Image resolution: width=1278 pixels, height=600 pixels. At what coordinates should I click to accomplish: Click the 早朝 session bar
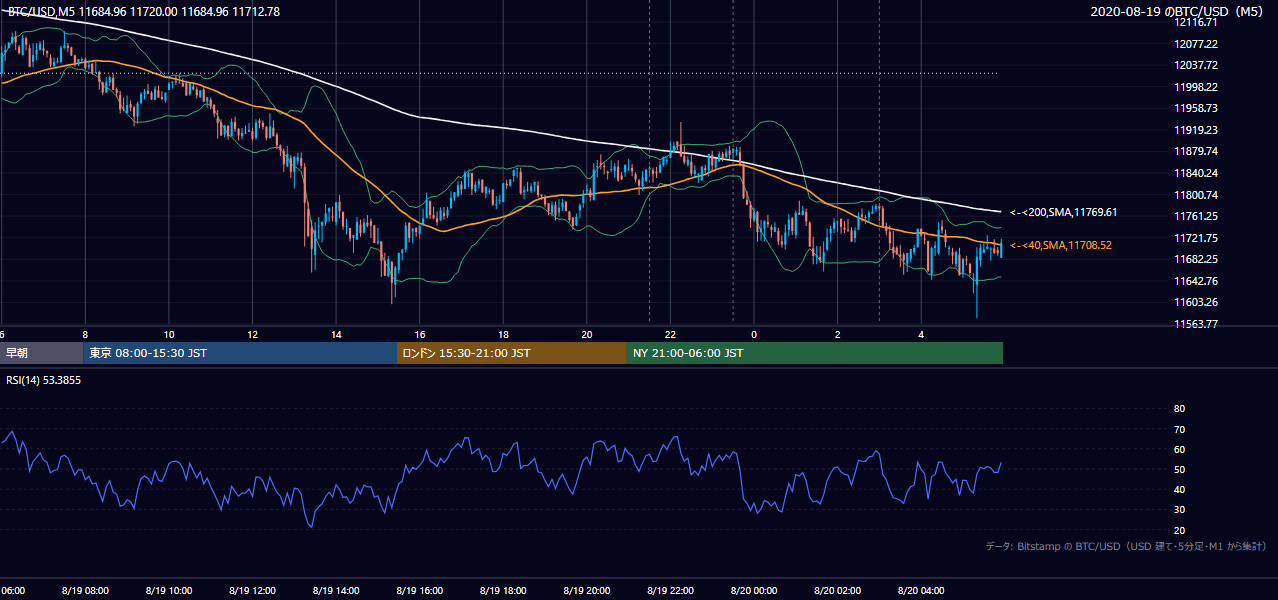41,353
